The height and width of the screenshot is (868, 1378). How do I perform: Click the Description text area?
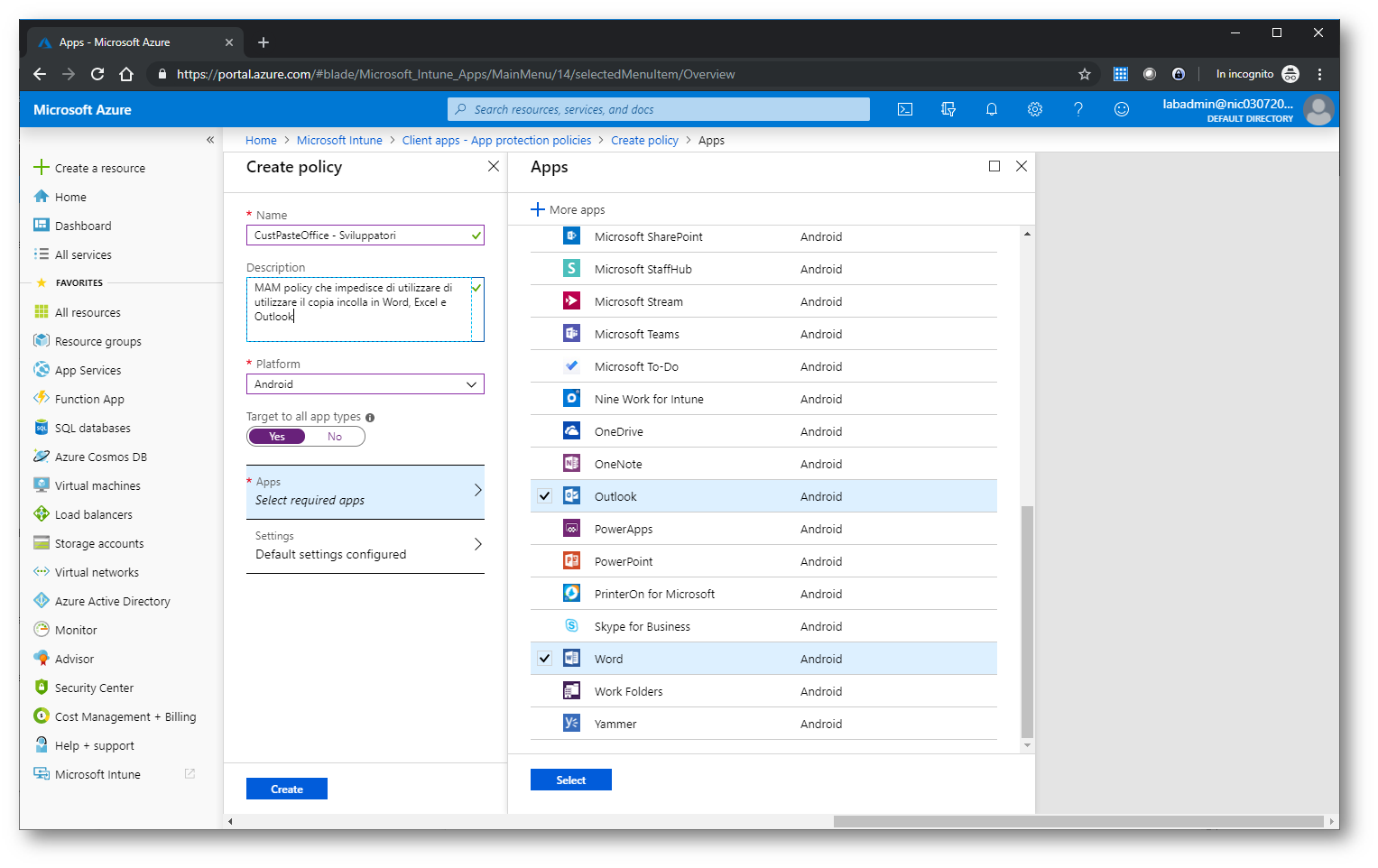click(x=365, y=309)
